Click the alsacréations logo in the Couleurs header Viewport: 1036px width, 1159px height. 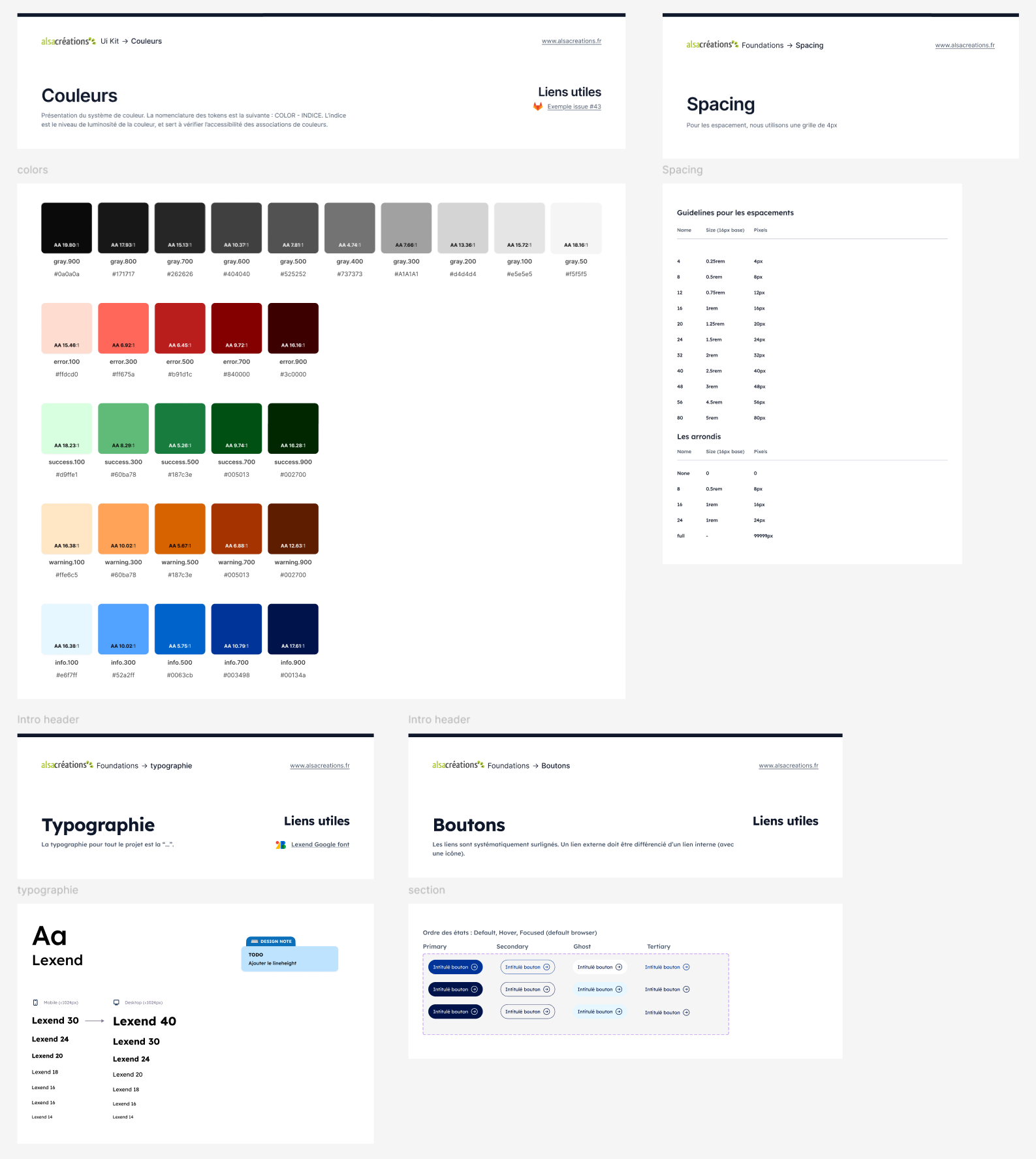tap(69, 41)
